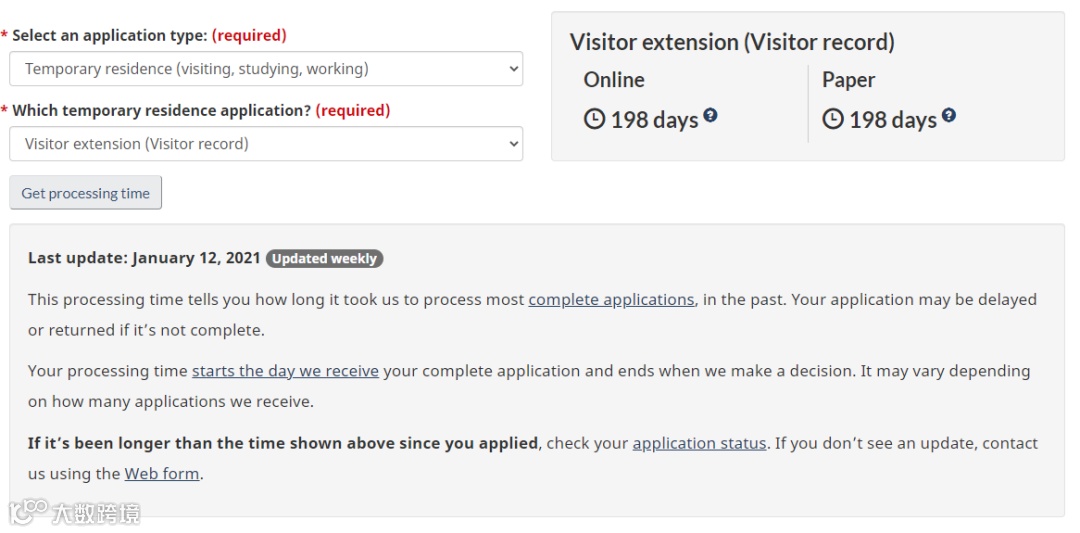Image resolution: width=1080 pixels, height=533 pixels.
Task: Select the Paper processing time label
Action: pos(848,80)
